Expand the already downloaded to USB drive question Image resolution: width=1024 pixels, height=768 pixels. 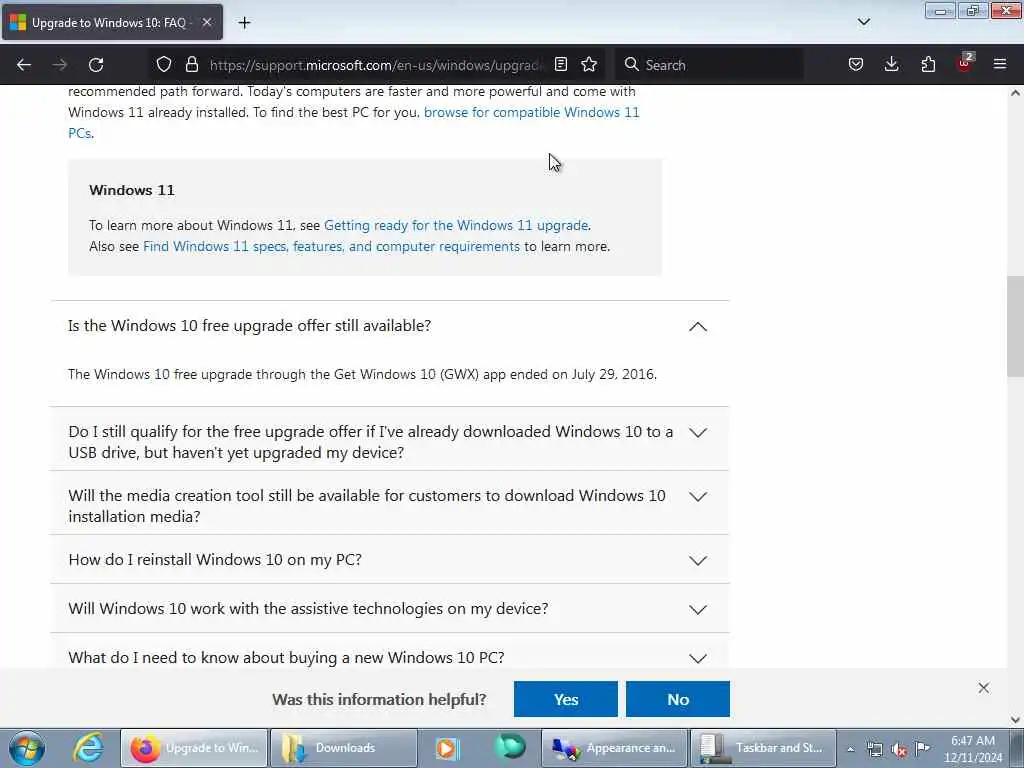pyautogui.click(x=389, y=441)
